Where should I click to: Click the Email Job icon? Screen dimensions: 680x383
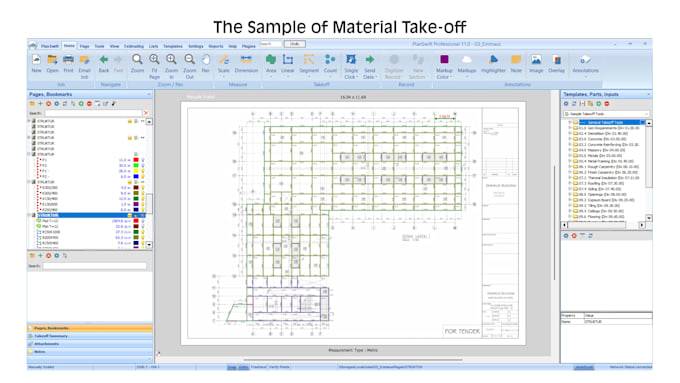point(84,59)
